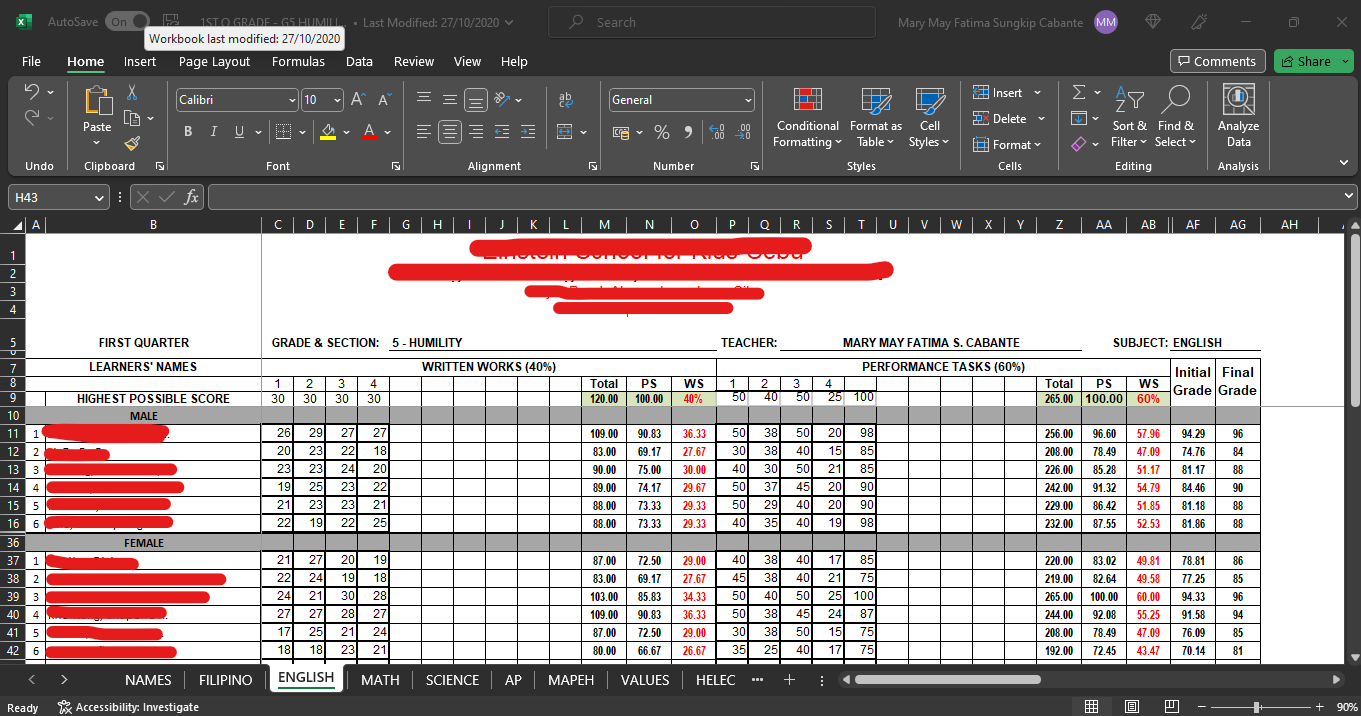Image resolution: width=1361 pixels, height=716 pixels.
Task: Open the MAPEH sheet tab
Action: tap(571, 680)
